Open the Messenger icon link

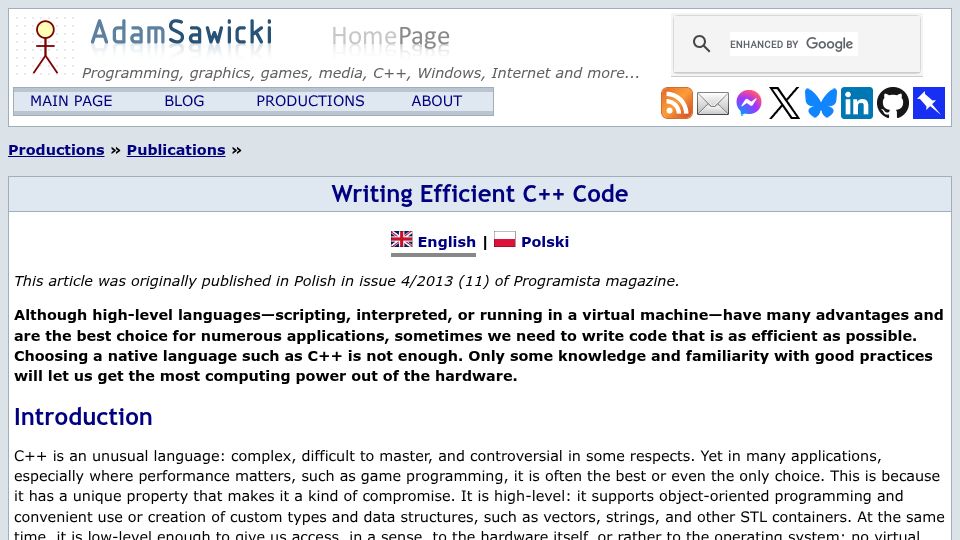coord(749,103)
